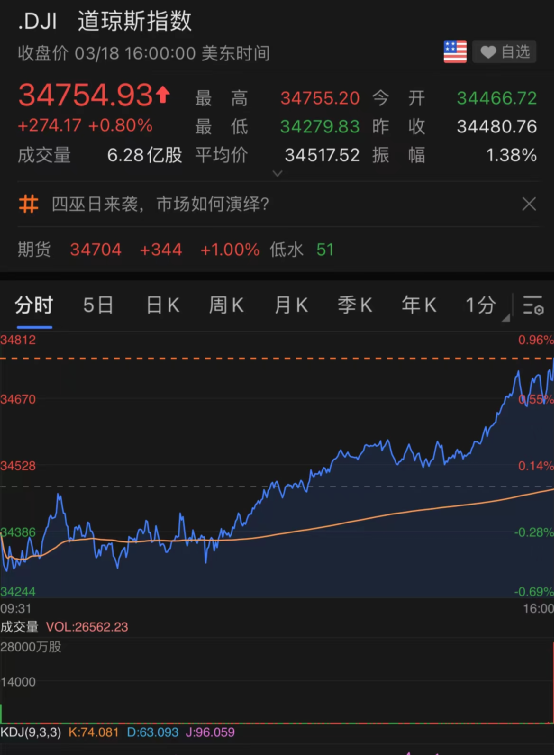This screenshot has height=755, width=554.
Task: Tap the low value 34279.83
Action: (x=320, y=127)
